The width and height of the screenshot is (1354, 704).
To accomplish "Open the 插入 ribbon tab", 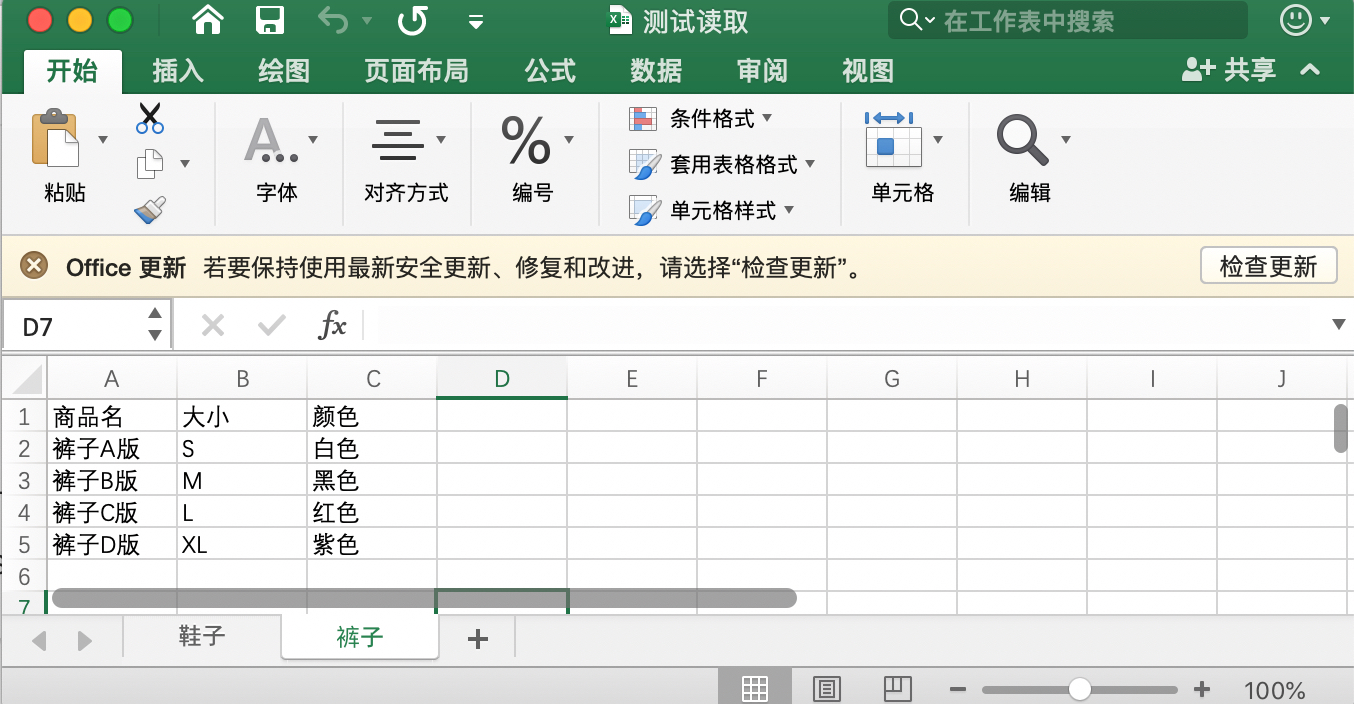I will pos(178,71).
